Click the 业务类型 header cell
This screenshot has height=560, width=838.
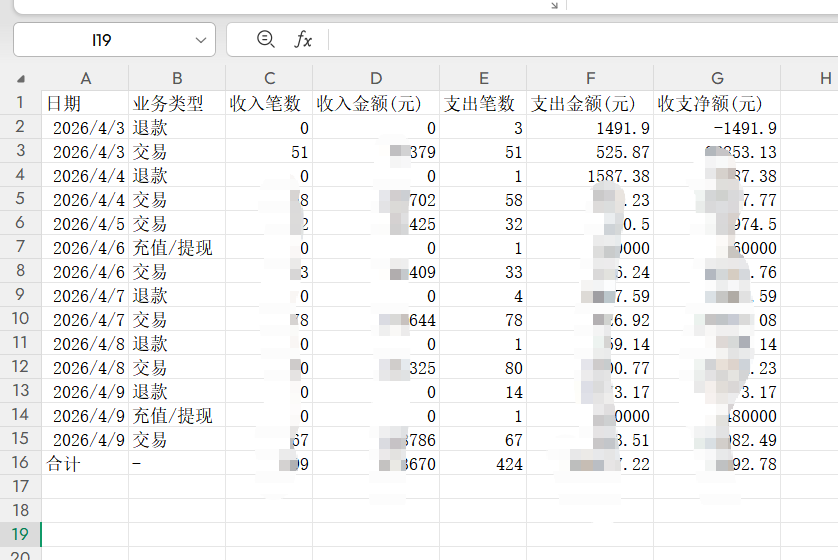(176, 103)
